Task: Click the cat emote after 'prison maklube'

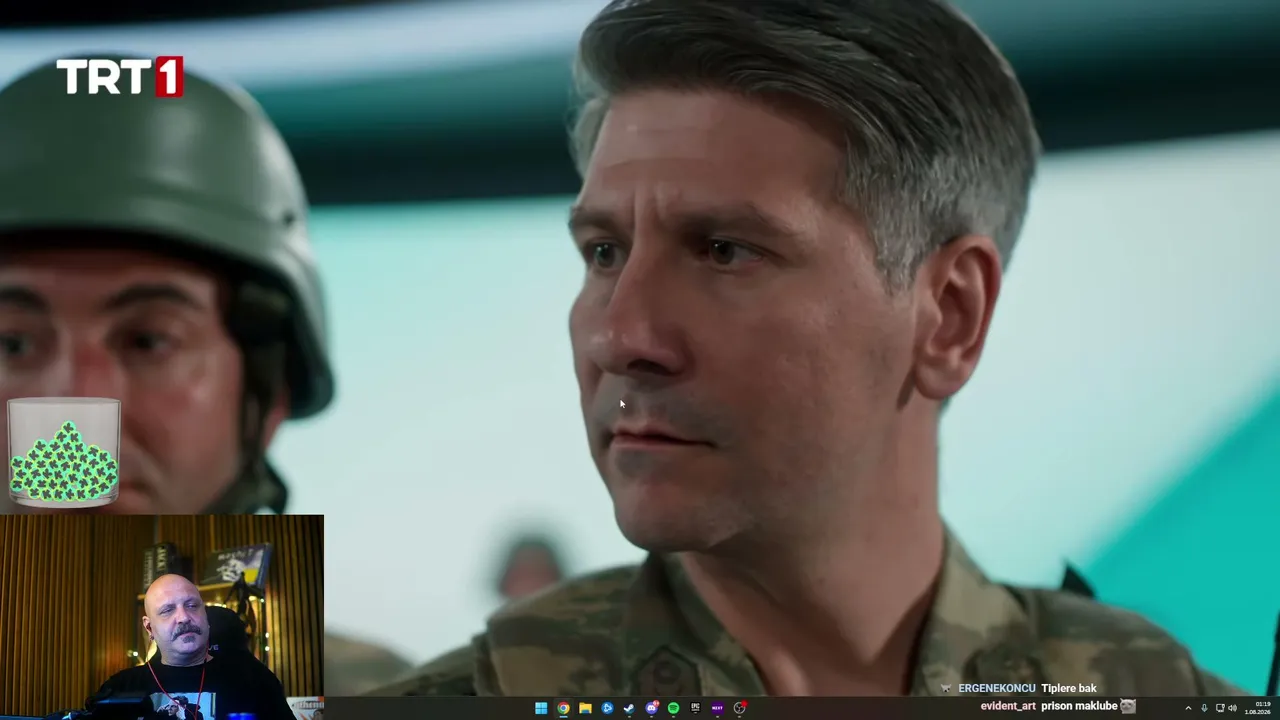Action: click(1128, 706)
